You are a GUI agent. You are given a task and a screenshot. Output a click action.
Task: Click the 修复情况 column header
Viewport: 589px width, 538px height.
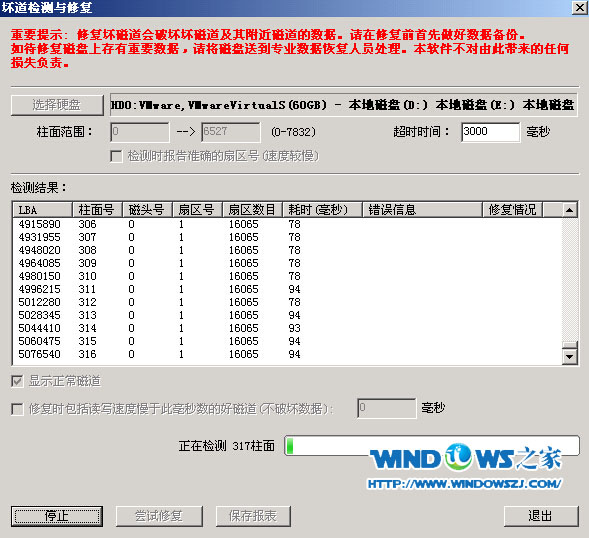click(x=512, y=210)
